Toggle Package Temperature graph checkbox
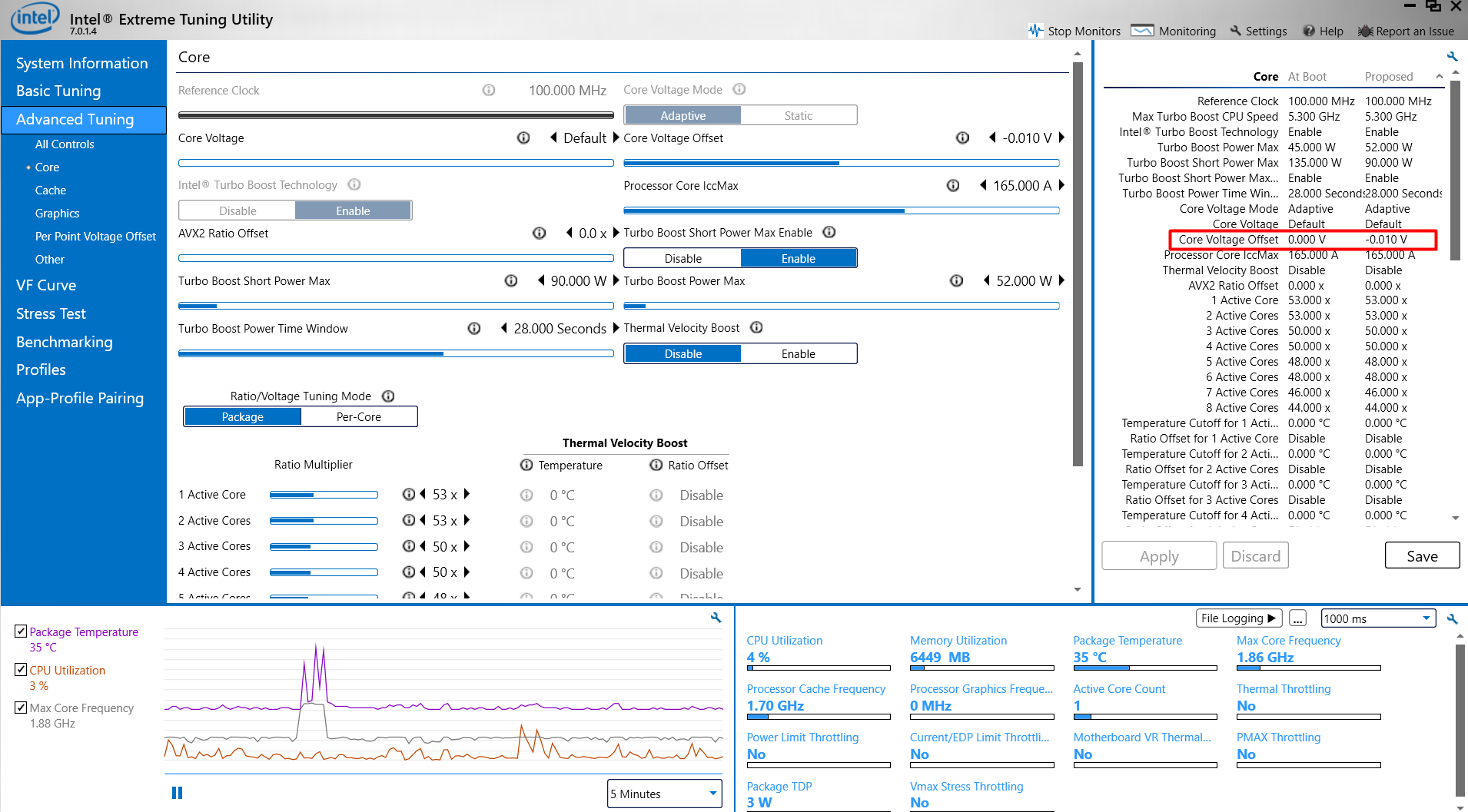This screenshot has width=1468, height=812. tap(21, 631)
